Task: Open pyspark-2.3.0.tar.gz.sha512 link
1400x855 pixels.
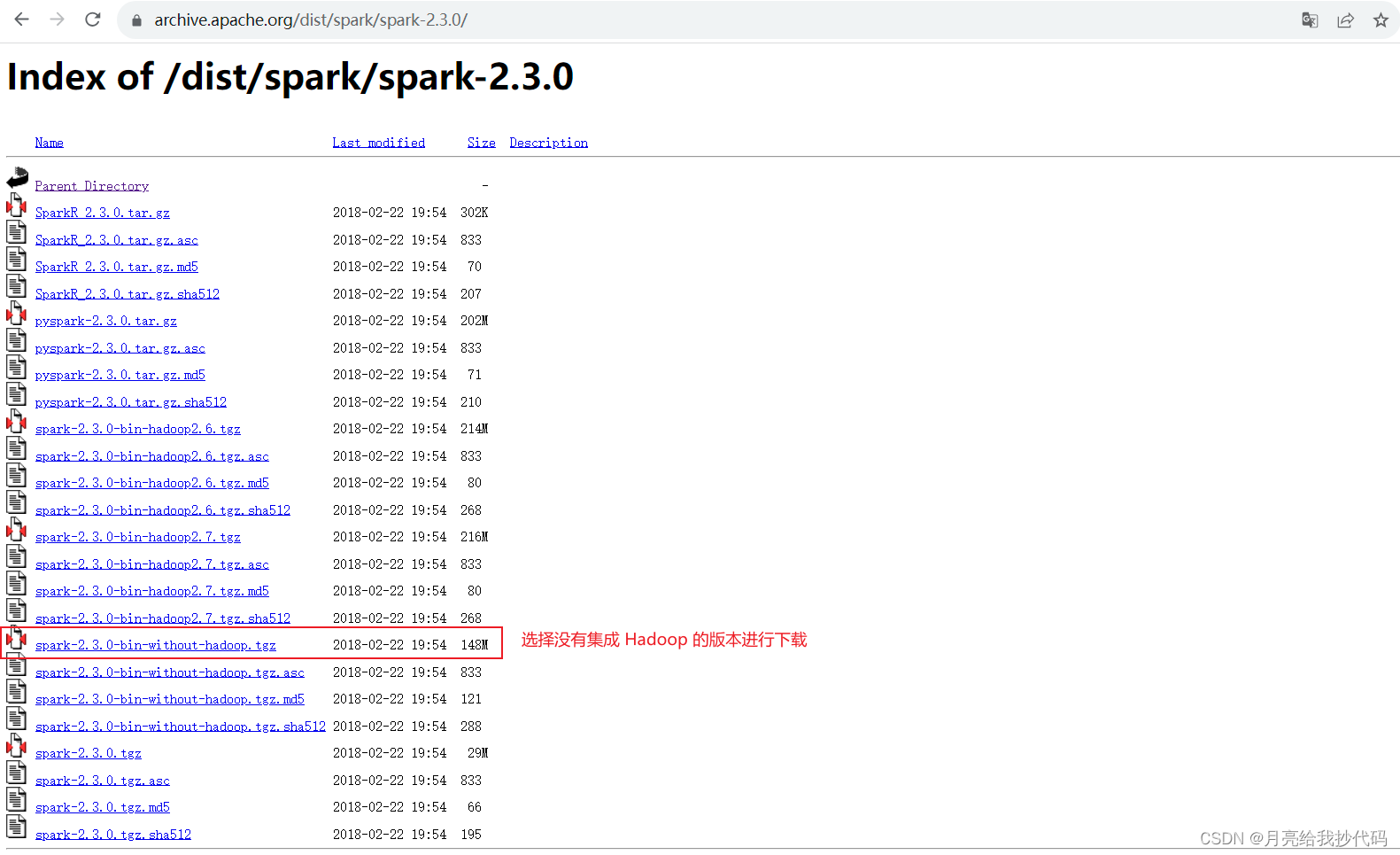Action: click(x=131, y=402)
